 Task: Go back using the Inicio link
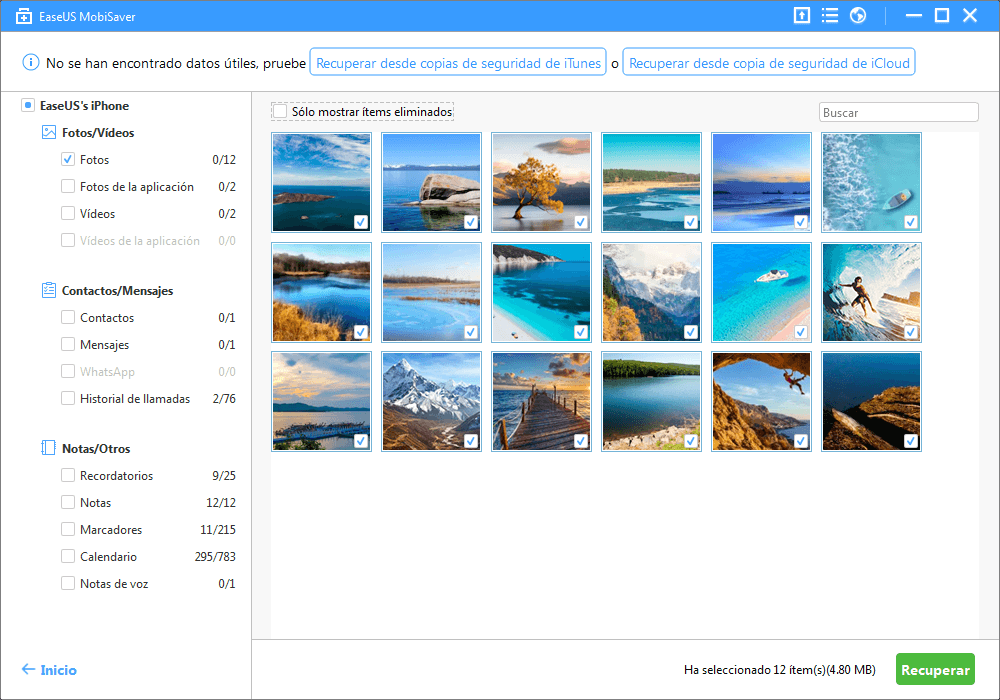click(x=49, y=670)
